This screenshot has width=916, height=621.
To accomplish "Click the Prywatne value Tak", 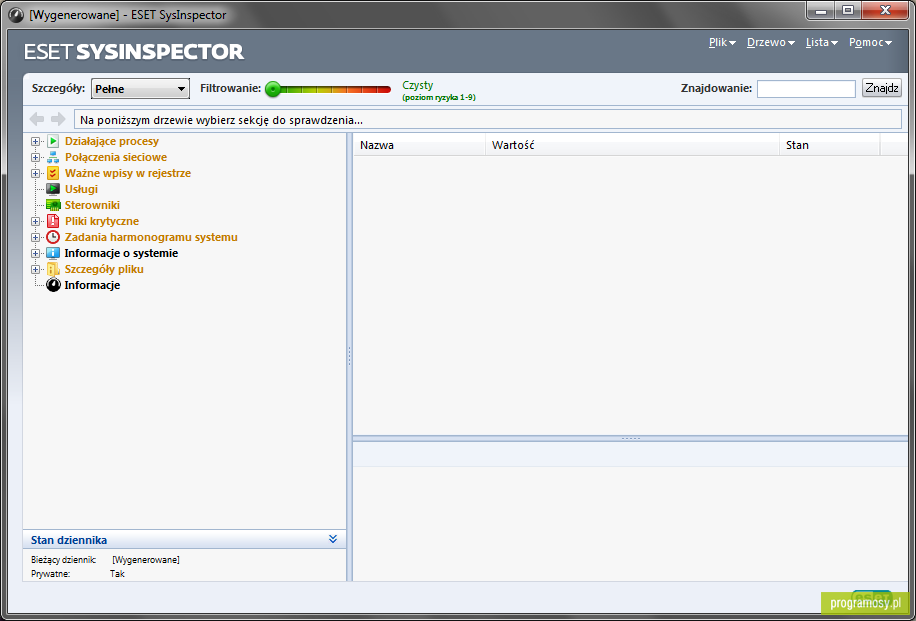I will point(117,574).
